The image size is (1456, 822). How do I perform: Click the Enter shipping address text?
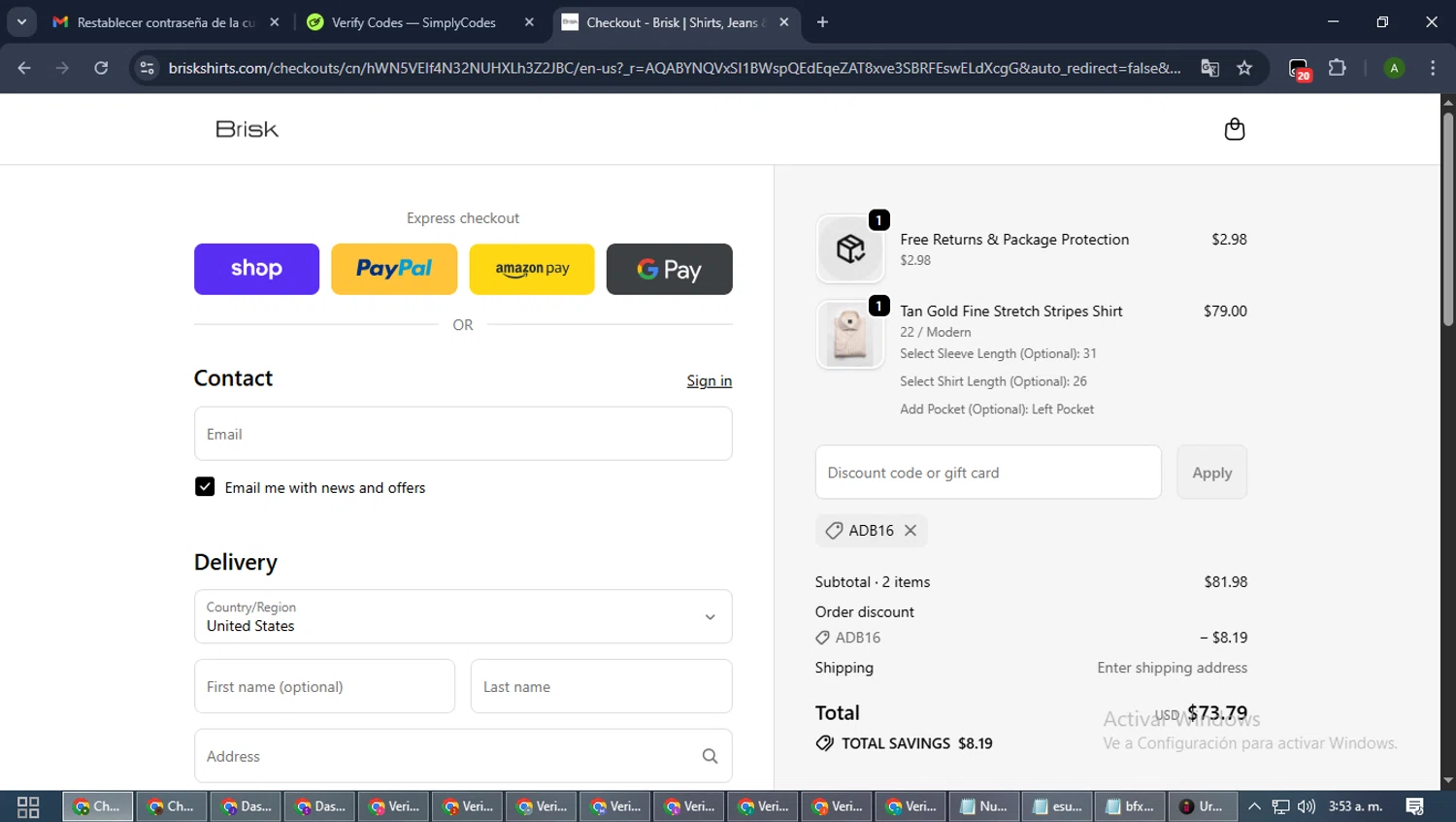1172,668
